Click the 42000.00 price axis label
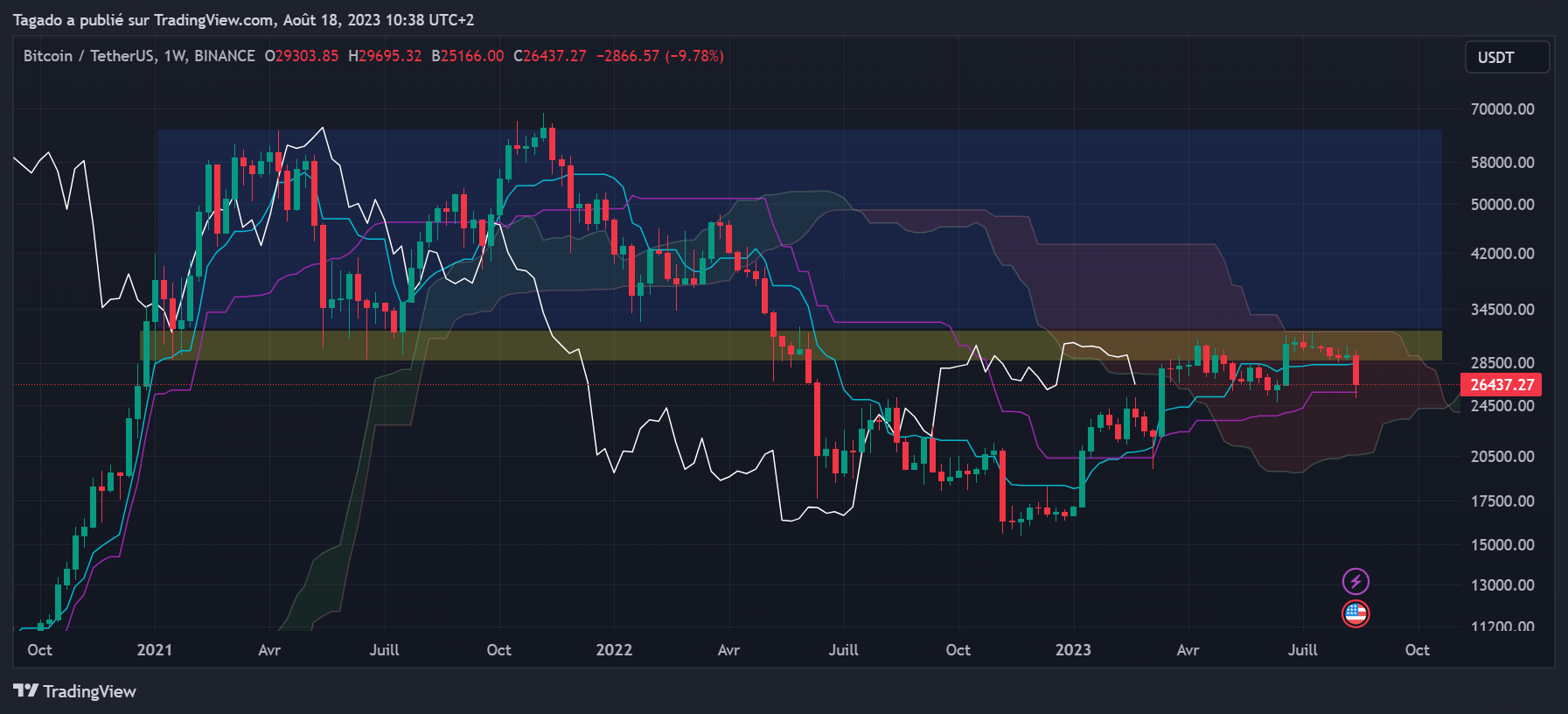This screenshot has height=714, width=1568. pos(1502,254)
